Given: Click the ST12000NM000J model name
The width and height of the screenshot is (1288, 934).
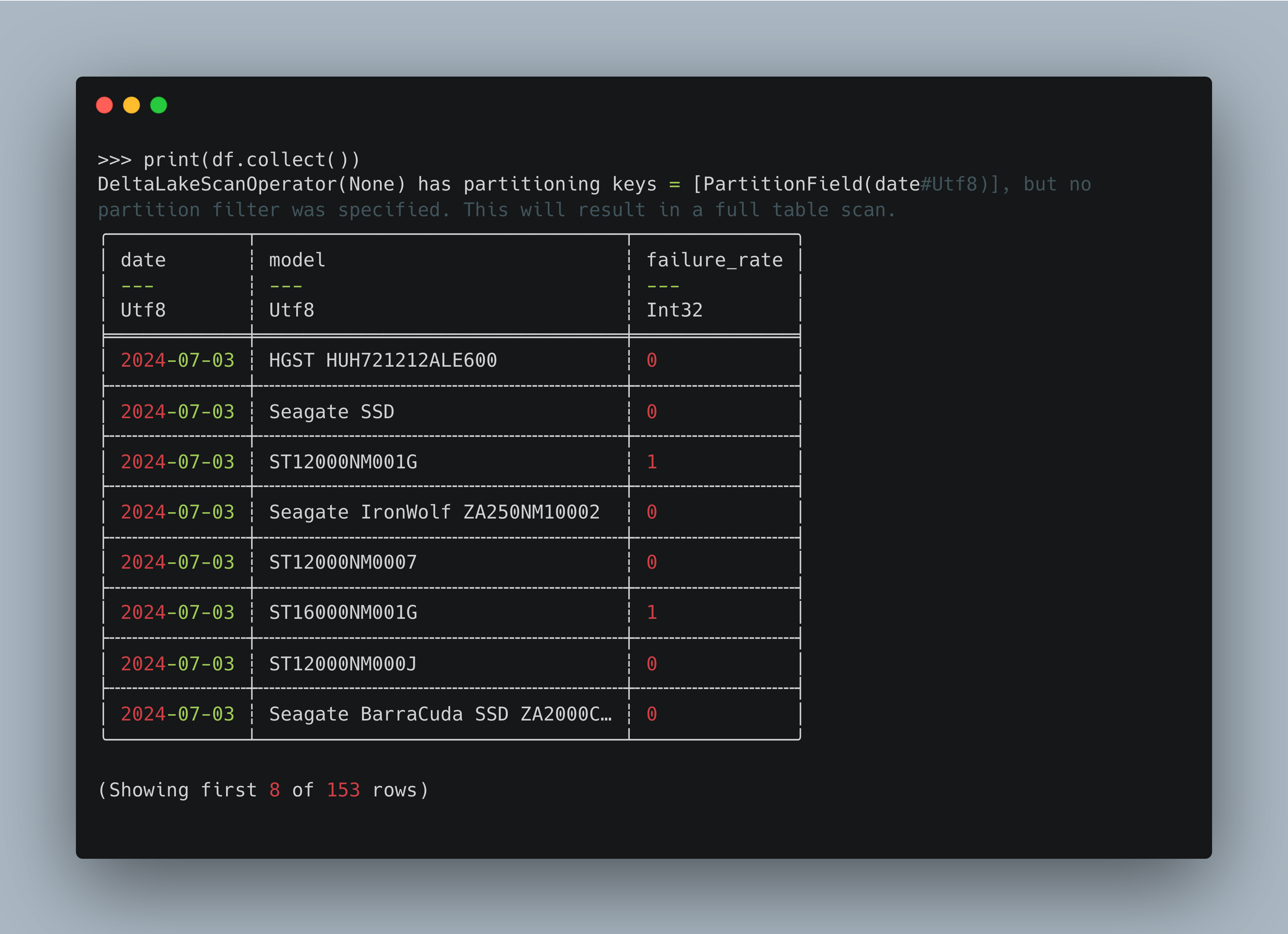Looking at the screenshot, I should [x=341, y=663].
